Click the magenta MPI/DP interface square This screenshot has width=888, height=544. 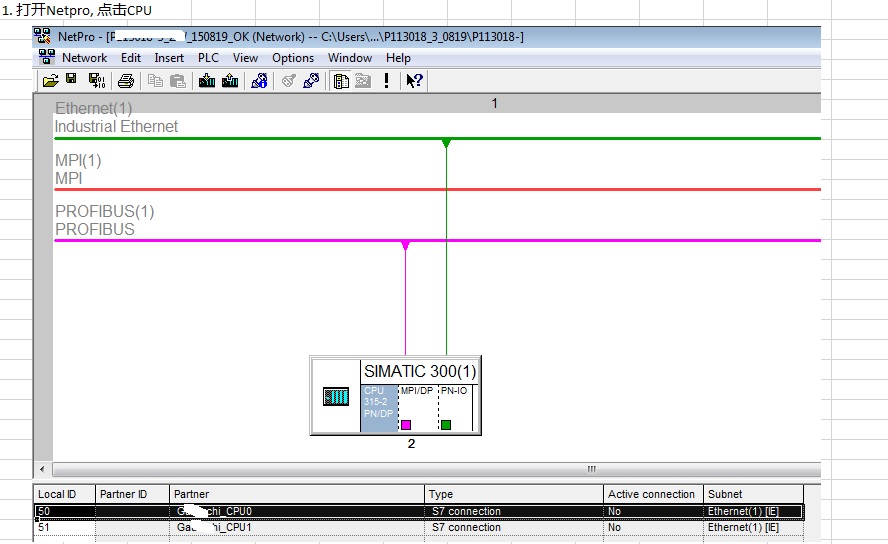(x=406, y=425)
